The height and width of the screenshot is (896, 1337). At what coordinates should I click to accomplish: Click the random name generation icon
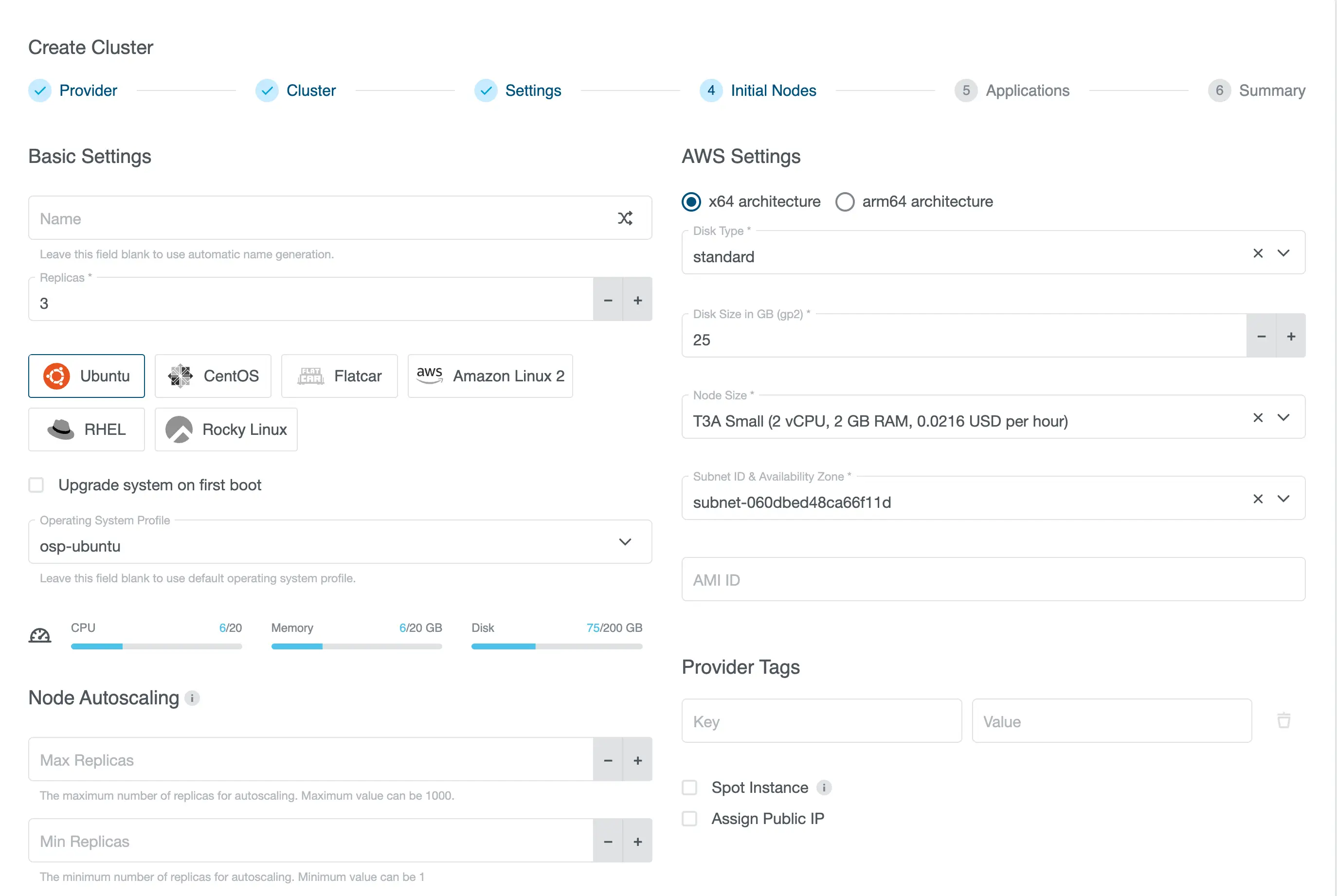[625, 218]
